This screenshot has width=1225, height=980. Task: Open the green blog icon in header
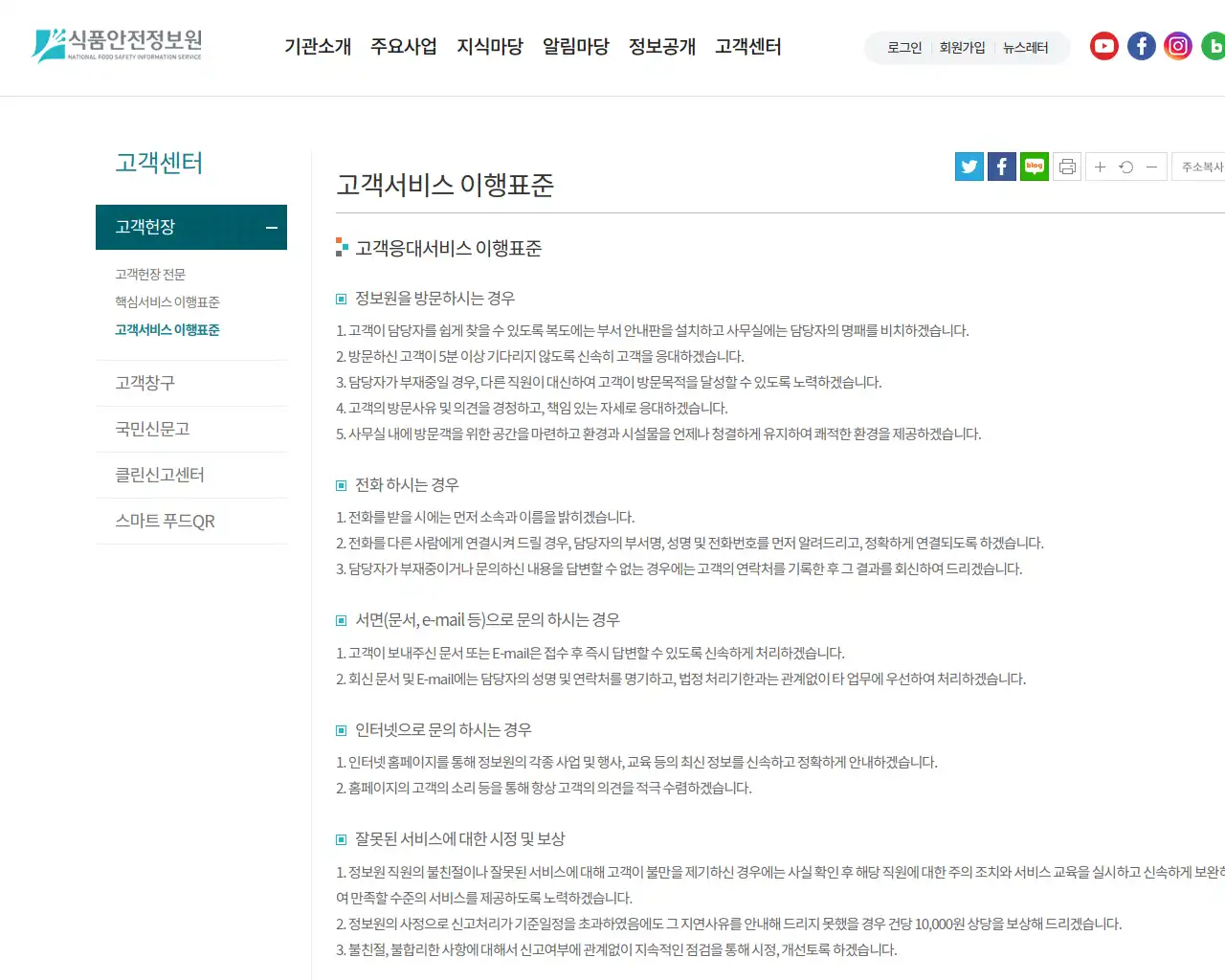[x=1214, y=46]
